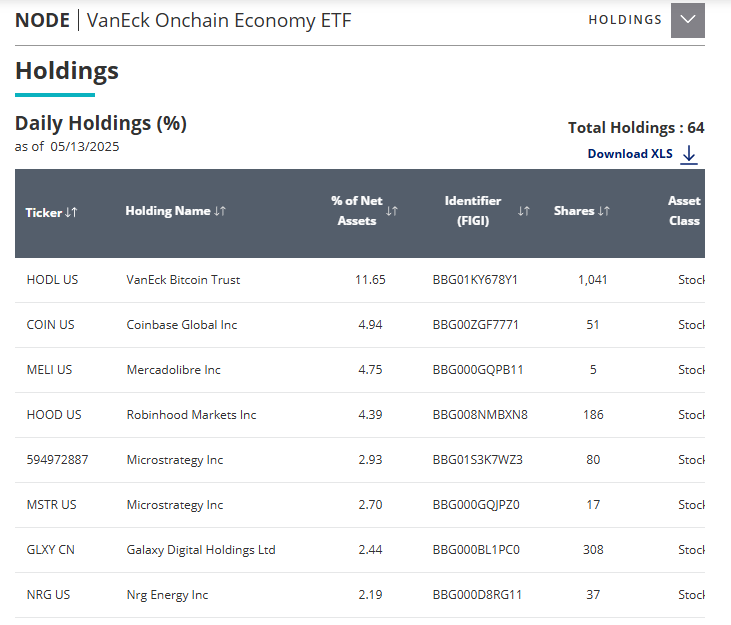Click Robinhood Markets Inc holding name
Viewport: 731px width, 625px height.
191,415
